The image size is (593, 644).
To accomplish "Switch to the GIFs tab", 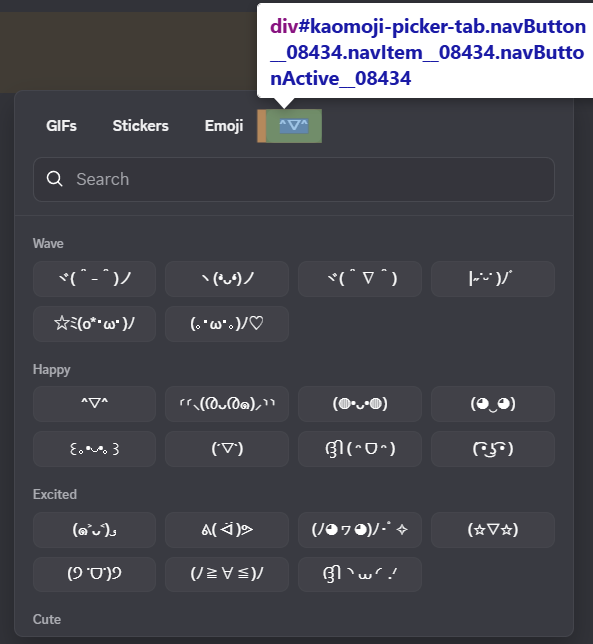I will click(61, 126).
